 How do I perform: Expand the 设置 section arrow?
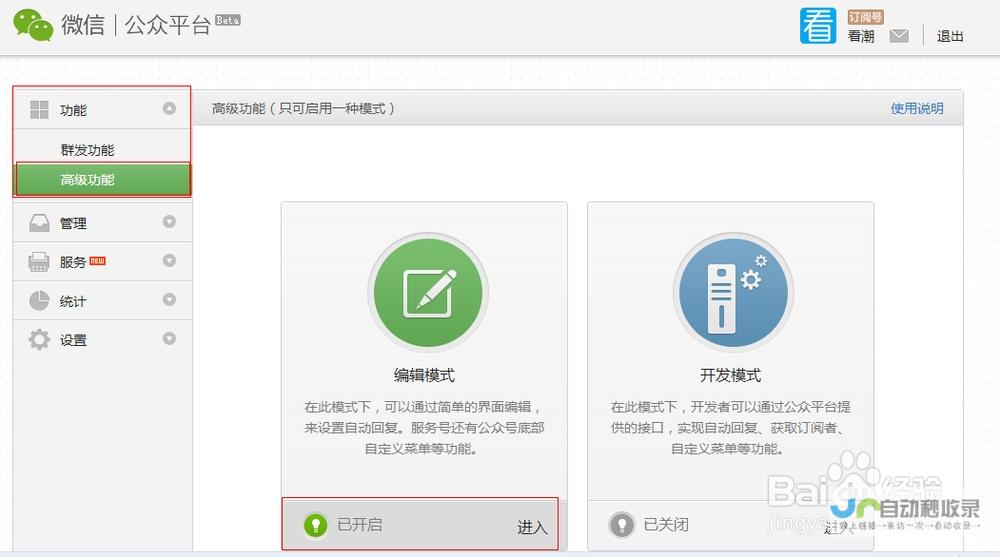tap(169, 338)
